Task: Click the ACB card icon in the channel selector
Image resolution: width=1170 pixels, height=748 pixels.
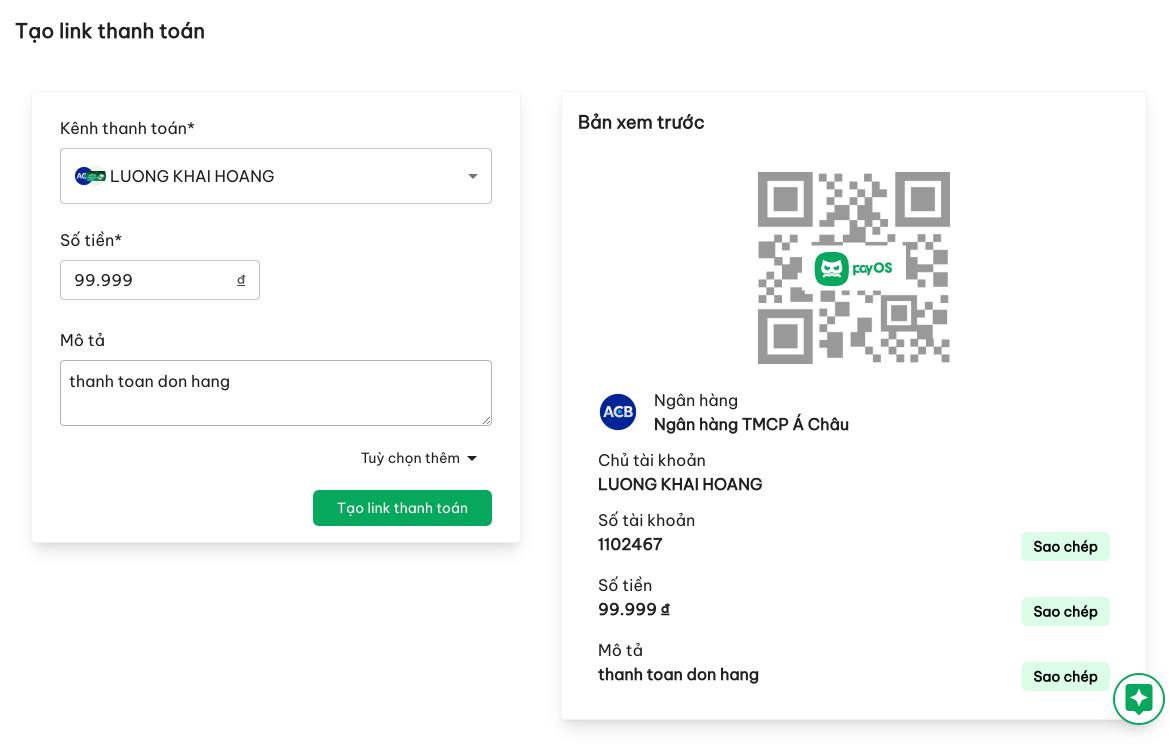Action: point(90,176)
